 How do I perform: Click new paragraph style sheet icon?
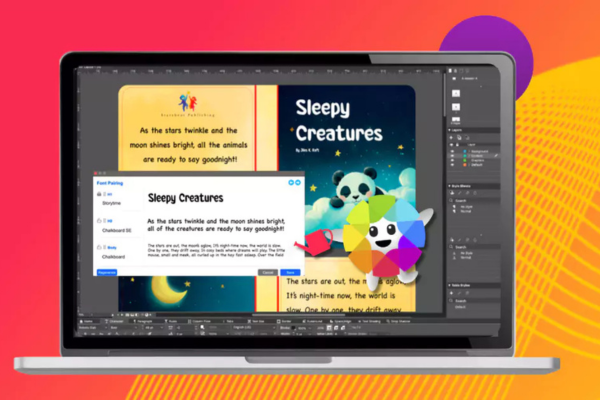(x=452, y=193)
